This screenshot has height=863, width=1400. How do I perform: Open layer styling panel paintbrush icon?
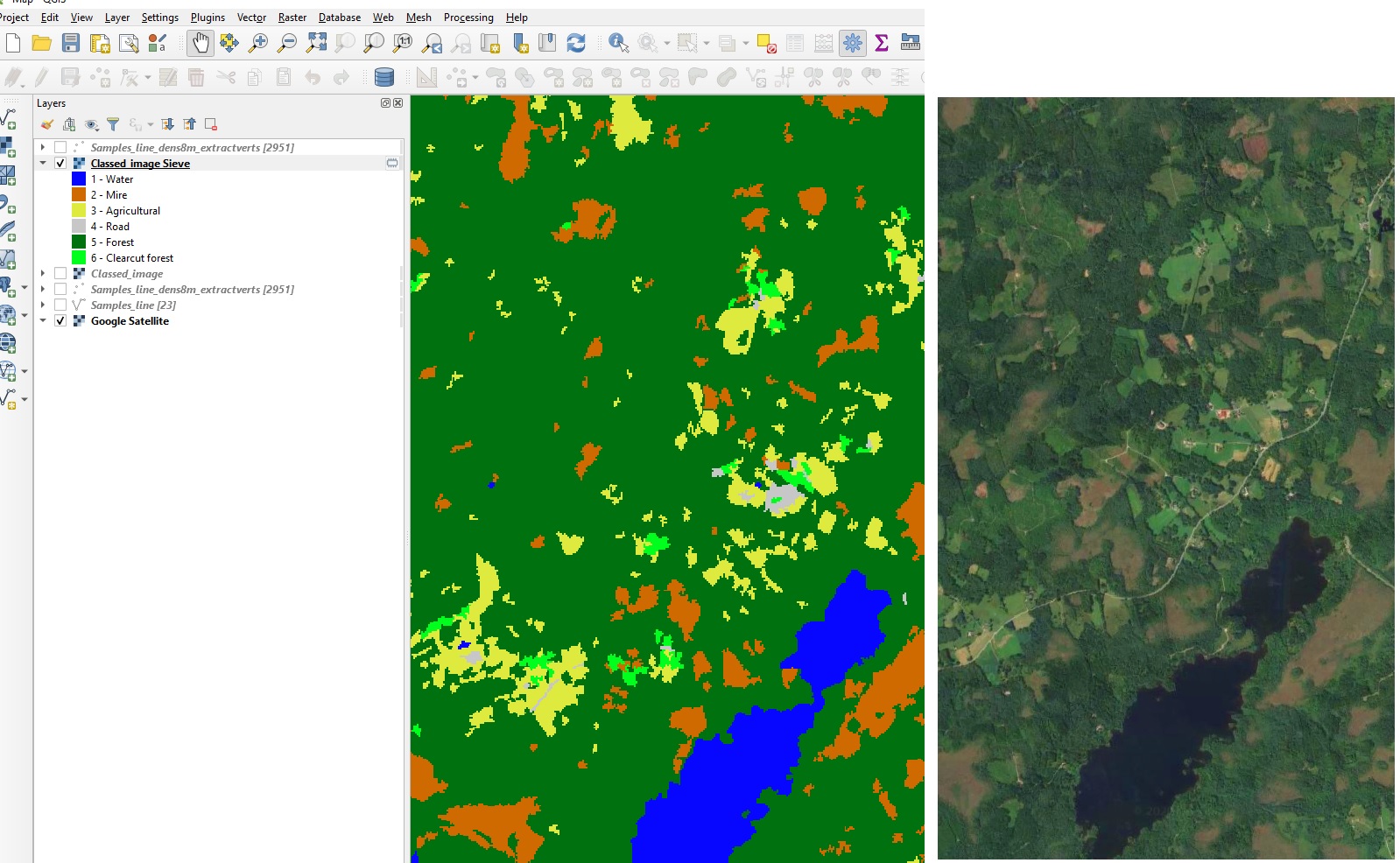tap(47, 124)
